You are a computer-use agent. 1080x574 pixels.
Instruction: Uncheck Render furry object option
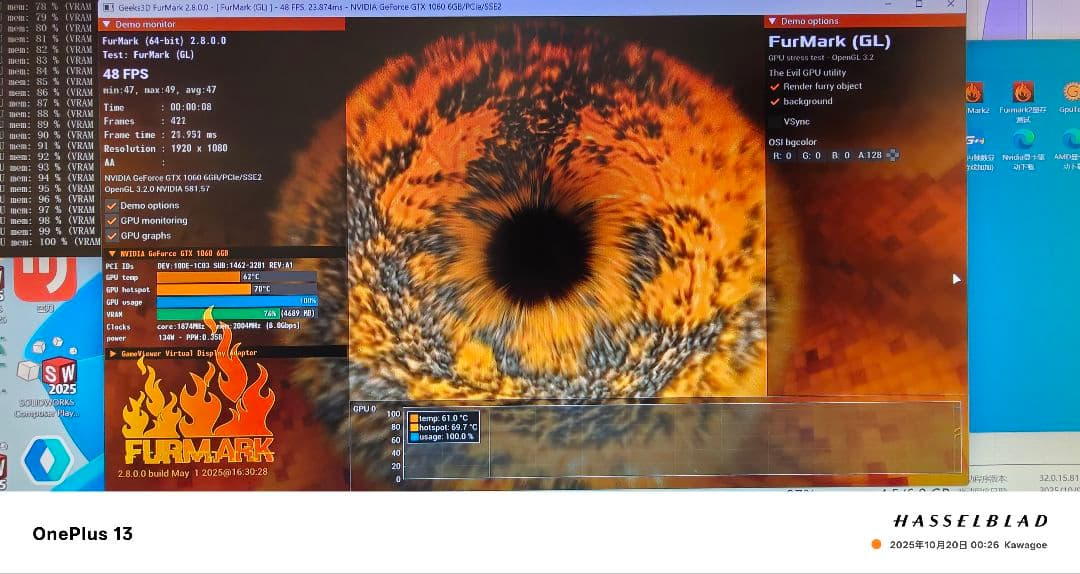click(x=775, y=86)
